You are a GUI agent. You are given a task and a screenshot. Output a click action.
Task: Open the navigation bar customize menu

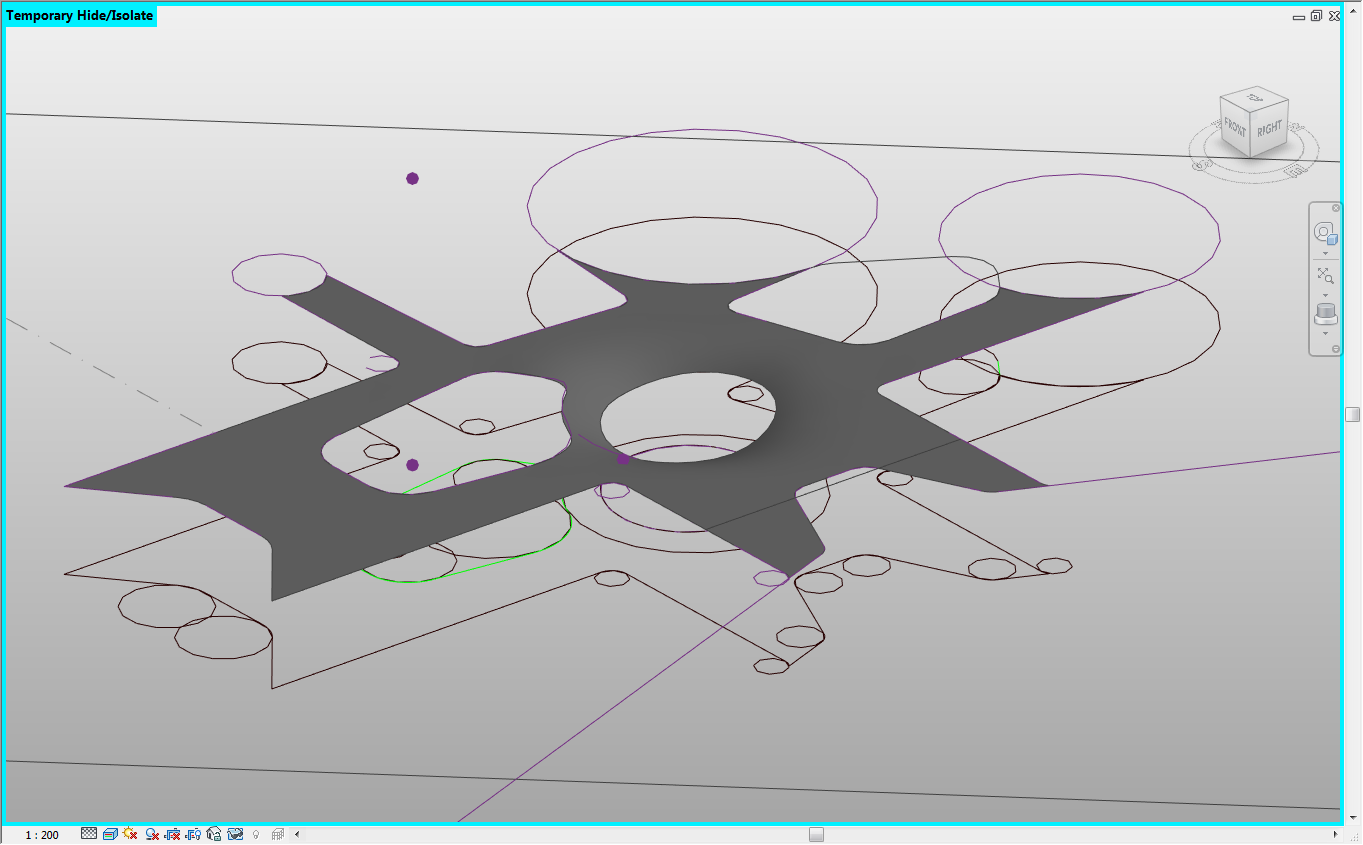1336,348
